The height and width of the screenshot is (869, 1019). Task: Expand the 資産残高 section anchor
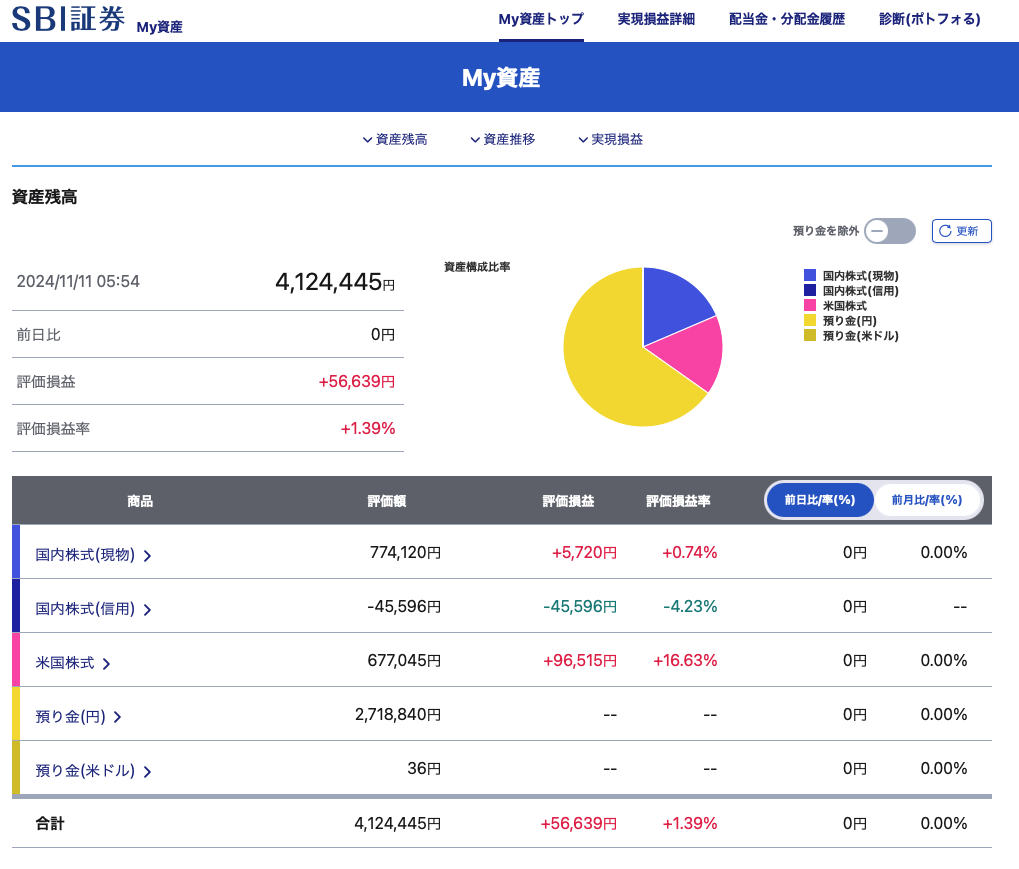395,140
